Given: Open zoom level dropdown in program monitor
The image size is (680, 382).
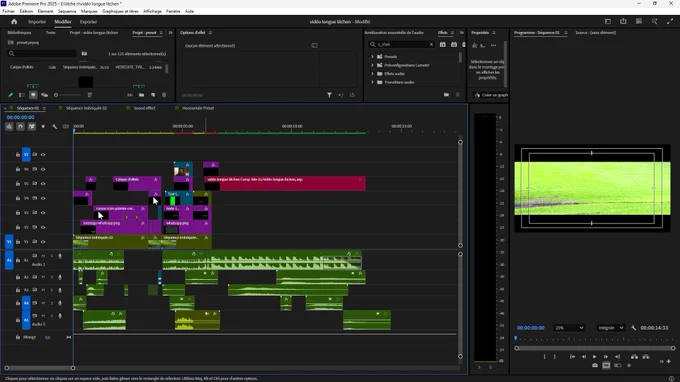Looking at the screenshot, I should 569,328.
